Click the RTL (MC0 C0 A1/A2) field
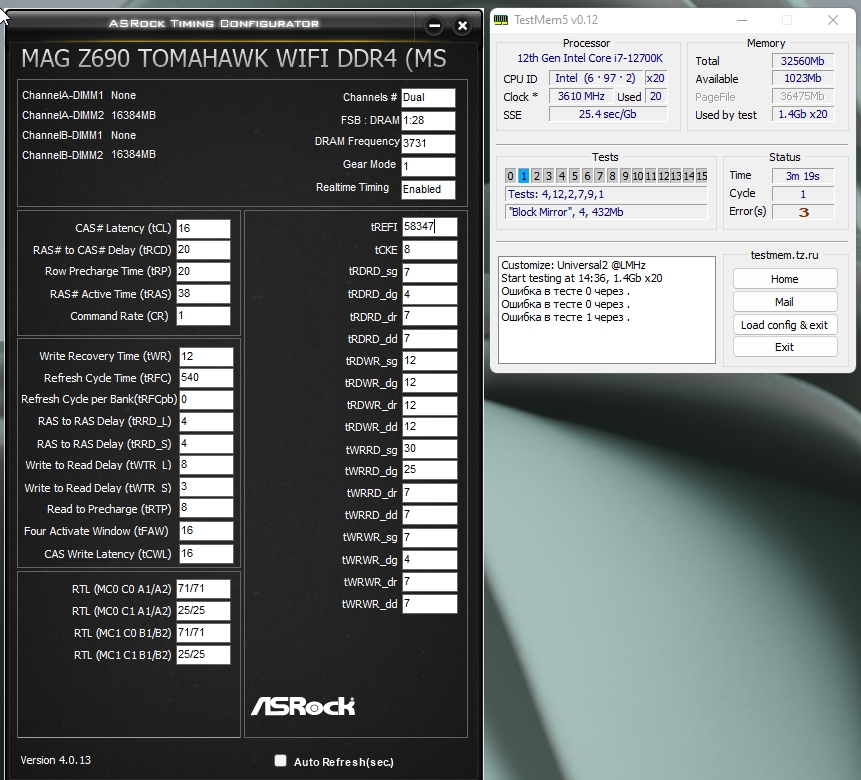This screenshot has height=780, width=861. click(x=203, y=589)
